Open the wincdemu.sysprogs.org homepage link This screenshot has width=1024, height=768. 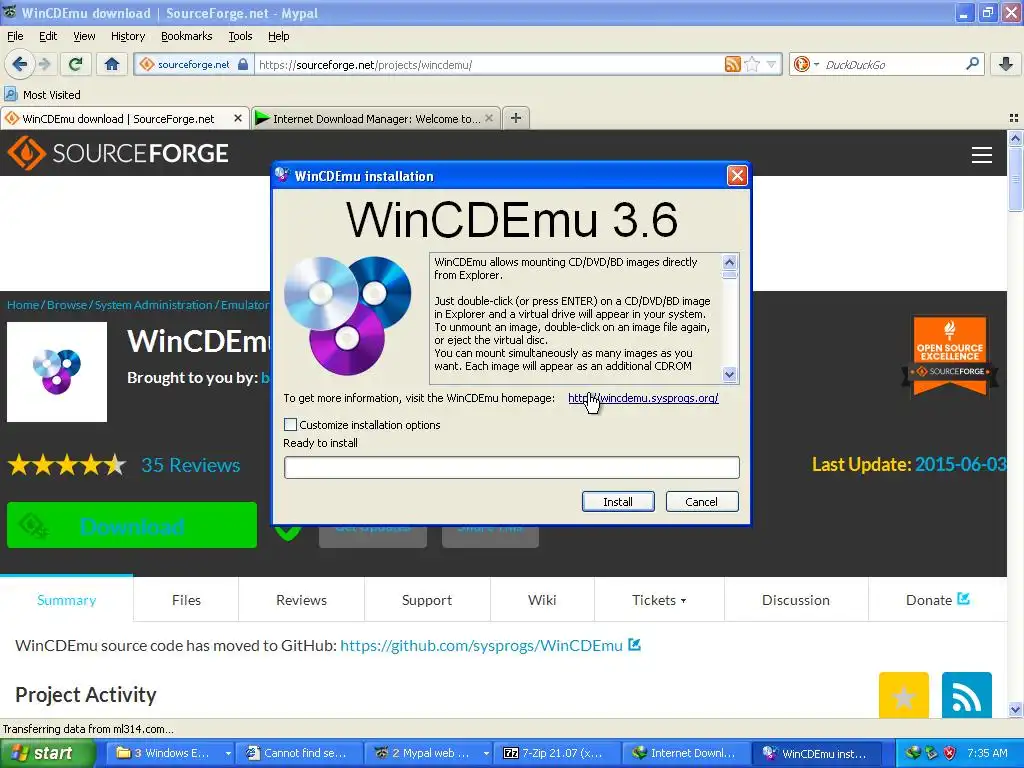click(x=643, y=398)
